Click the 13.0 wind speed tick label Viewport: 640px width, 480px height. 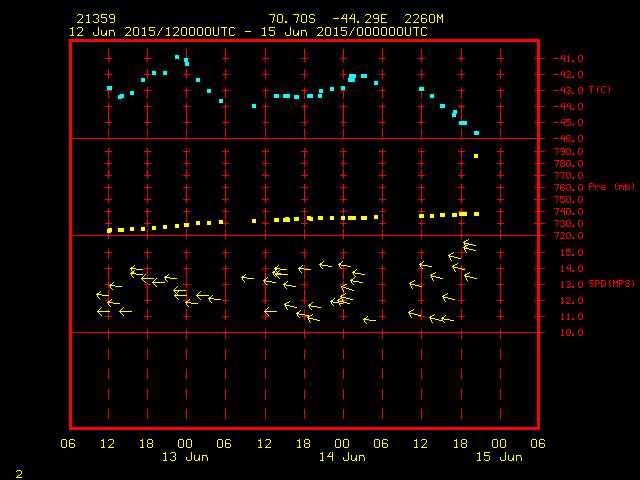tap(571, 285)
